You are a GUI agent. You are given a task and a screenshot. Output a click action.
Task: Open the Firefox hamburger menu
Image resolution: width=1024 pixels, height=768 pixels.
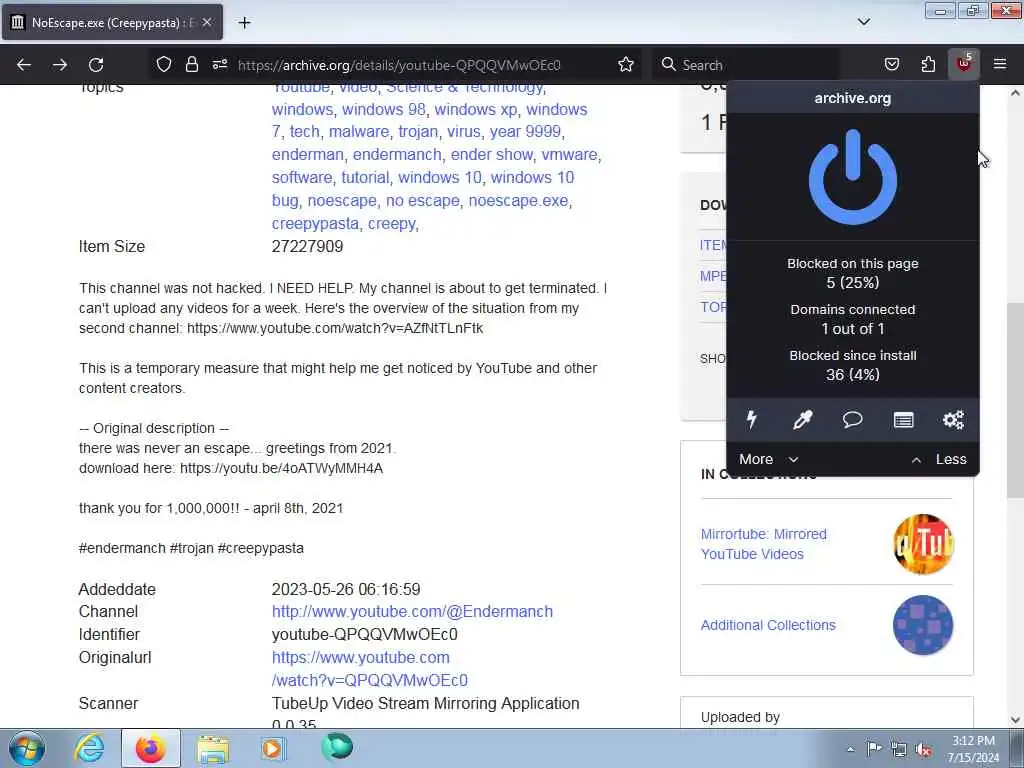[x=1000, y=64]
